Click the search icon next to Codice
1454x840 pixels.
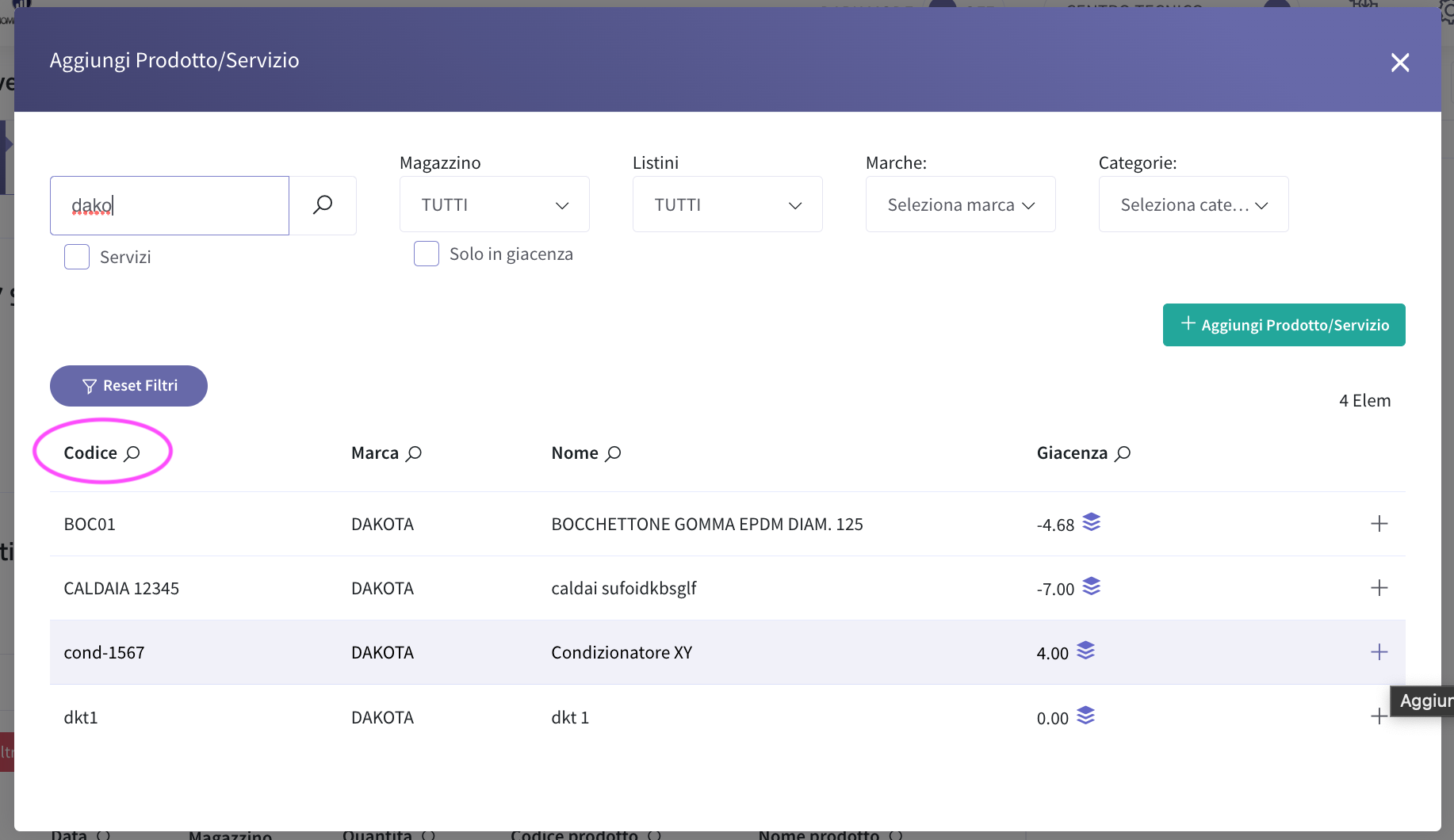132,453
